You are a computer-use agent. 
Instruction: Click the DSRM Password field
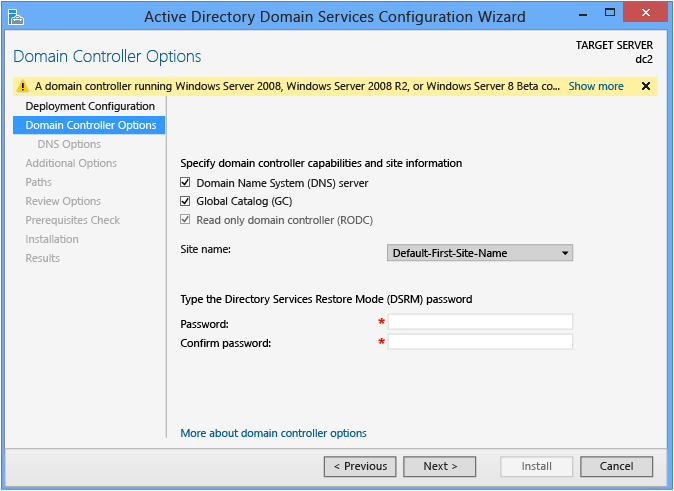pyautogui.click(x=480, y=322)
